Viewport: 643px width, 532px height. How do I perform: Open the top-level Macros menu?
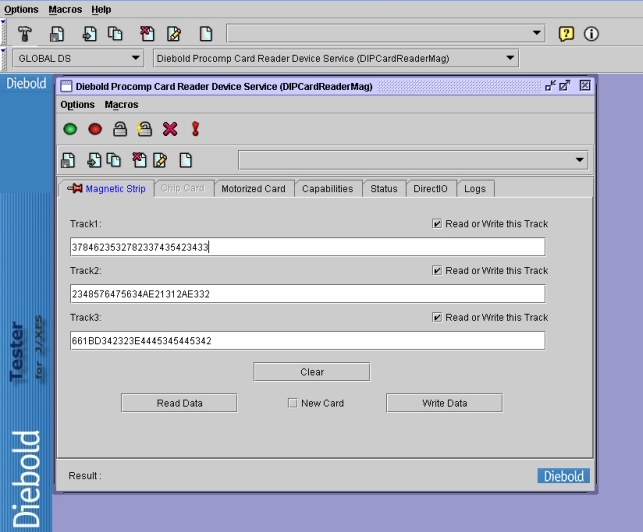point(65,9)
